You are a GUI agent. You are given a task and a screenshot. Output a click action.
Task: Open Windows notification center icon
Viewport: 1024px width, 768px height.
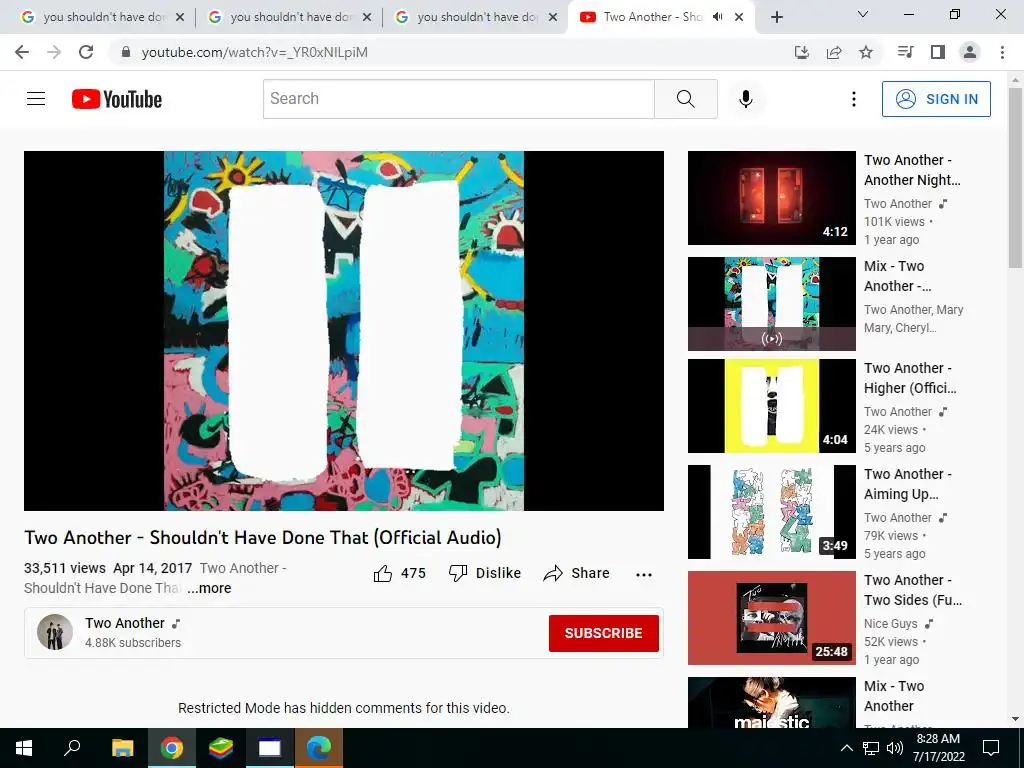tap(991, 748)
